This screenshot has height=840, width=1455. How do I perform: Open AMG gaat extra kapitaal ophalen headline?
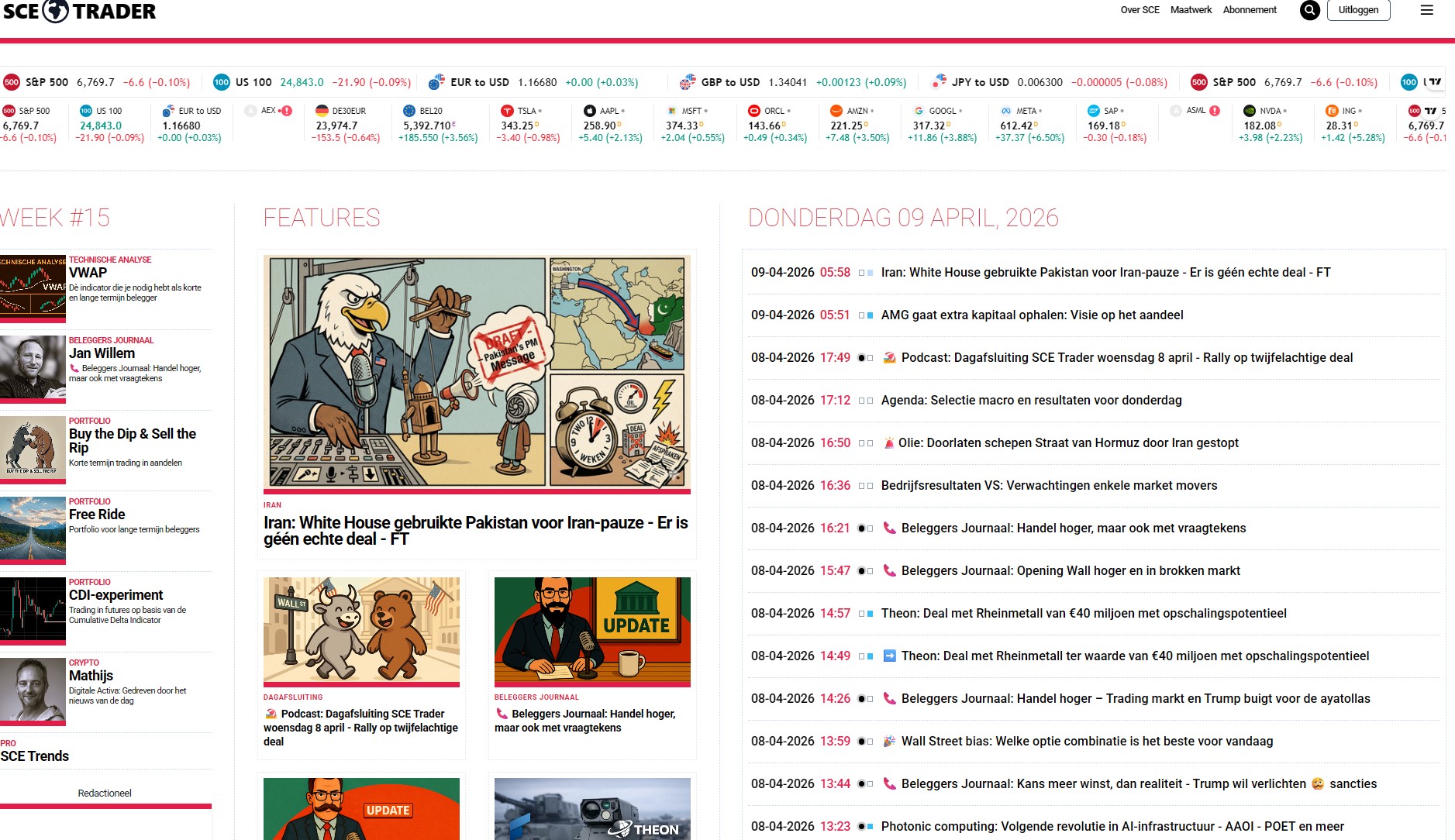point(1032,315)
